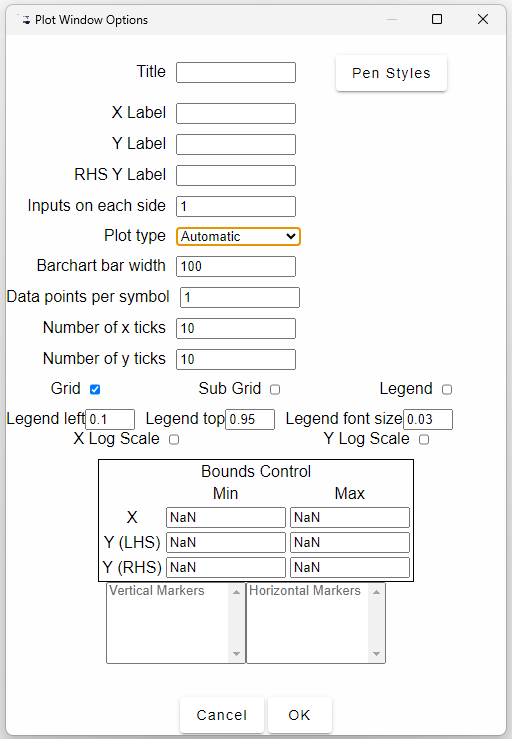This screenshot has height=739, width=512.
Task: Enable Y Log Scale
Action: [x=424, y=439]
